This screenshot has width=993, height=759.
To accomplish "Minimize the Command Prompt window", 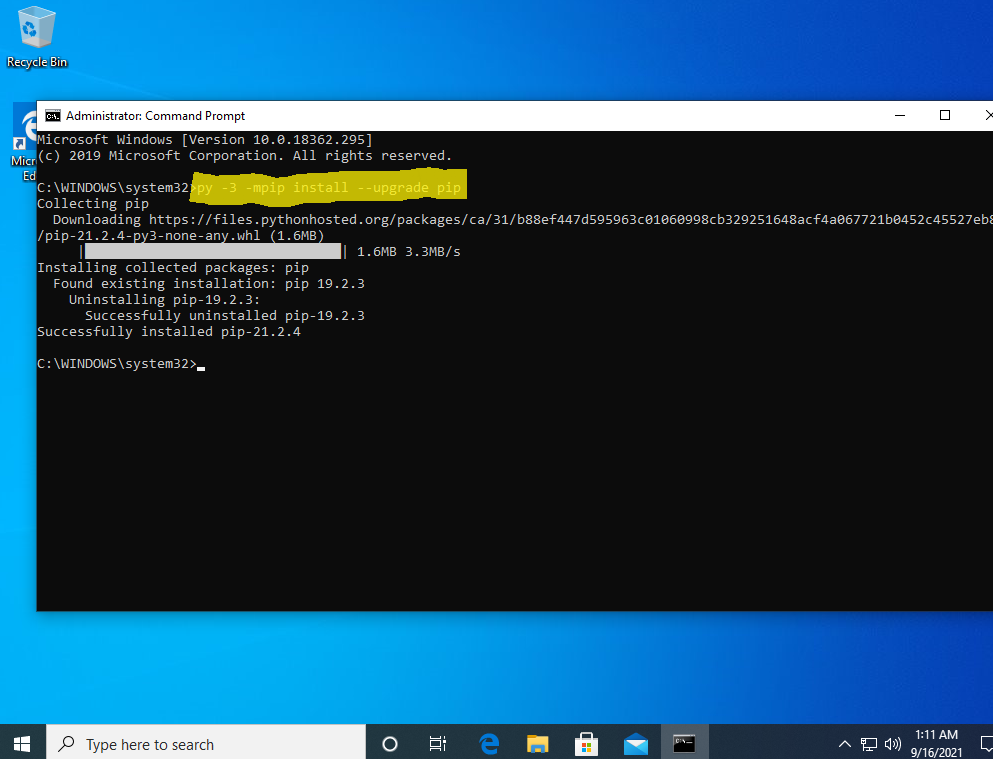I will [900, 115].
